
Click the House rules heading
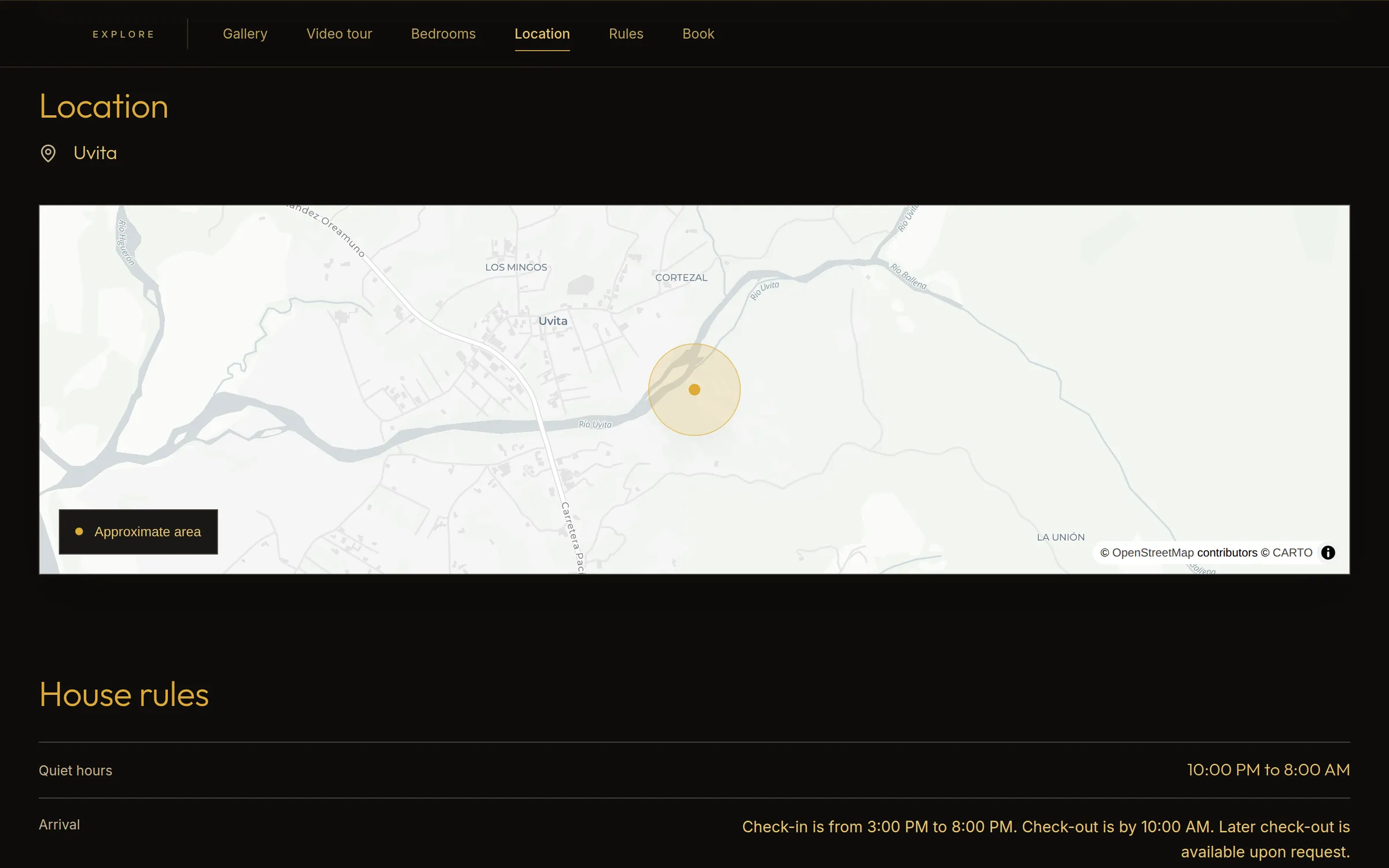pyautogui.click(x=124, y=694)
